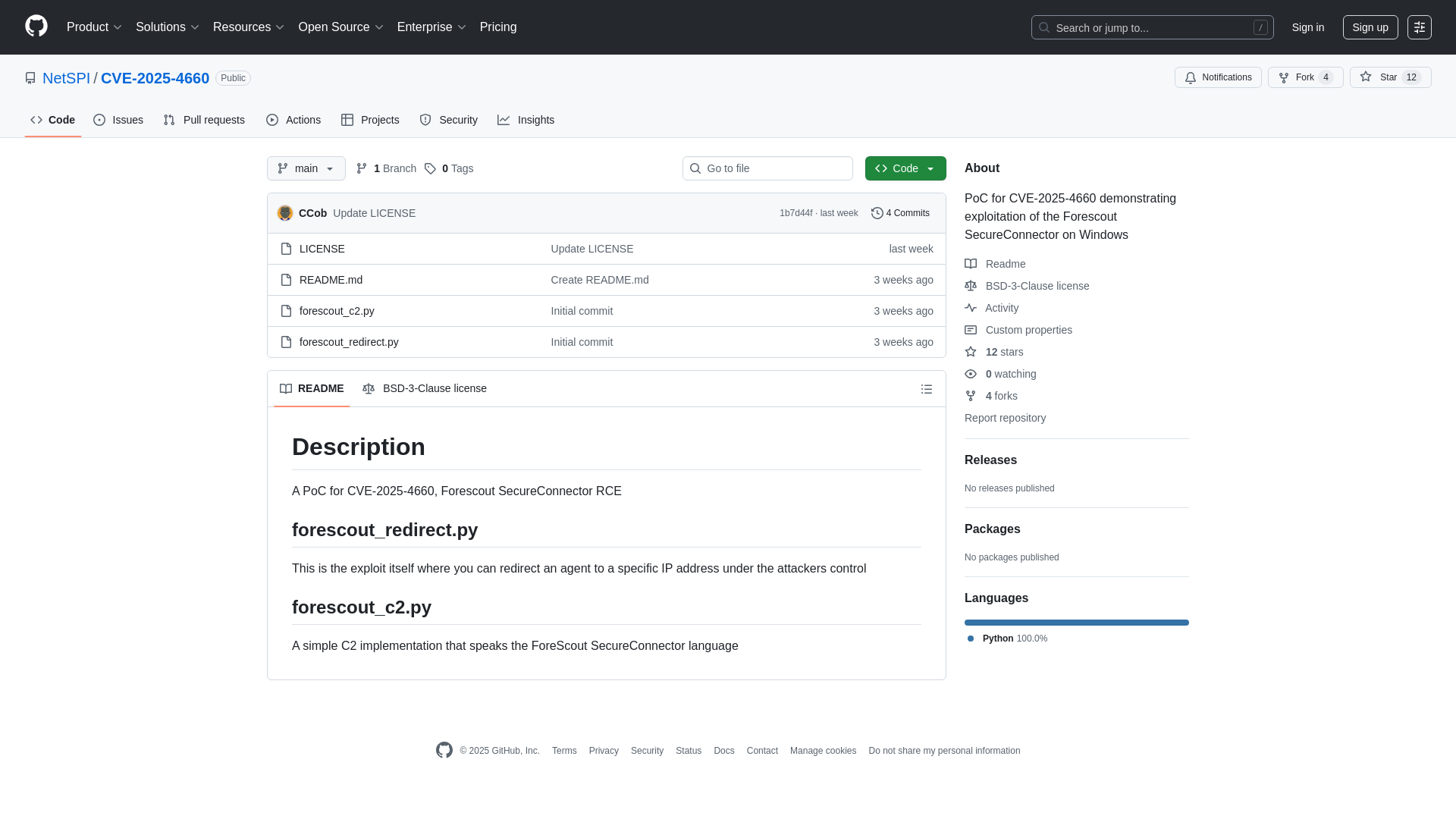
Task: Open CCob's avatar in commit row
Action: 285,213
